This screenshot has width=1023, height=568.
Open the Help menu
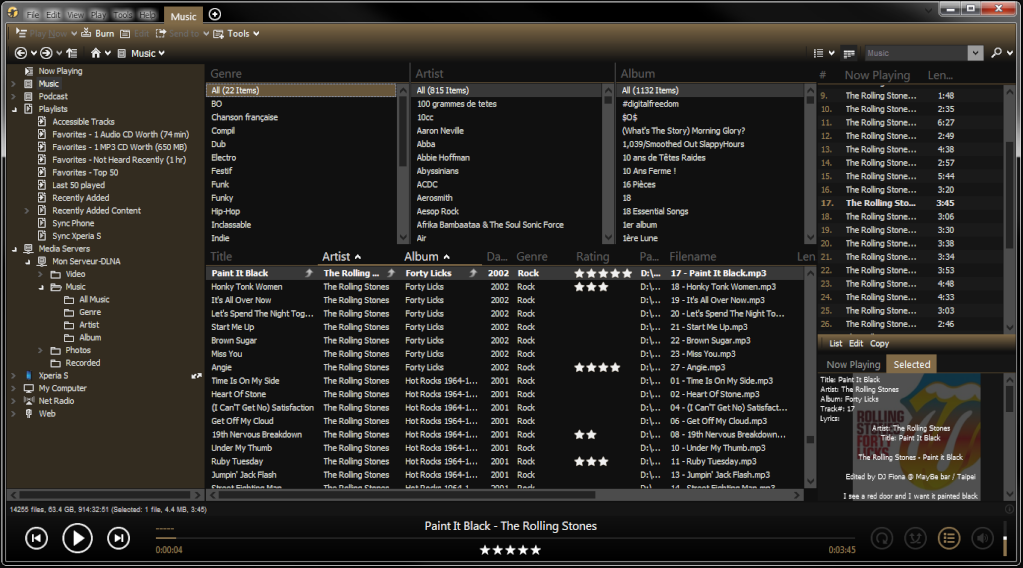[x=147, y=14]
